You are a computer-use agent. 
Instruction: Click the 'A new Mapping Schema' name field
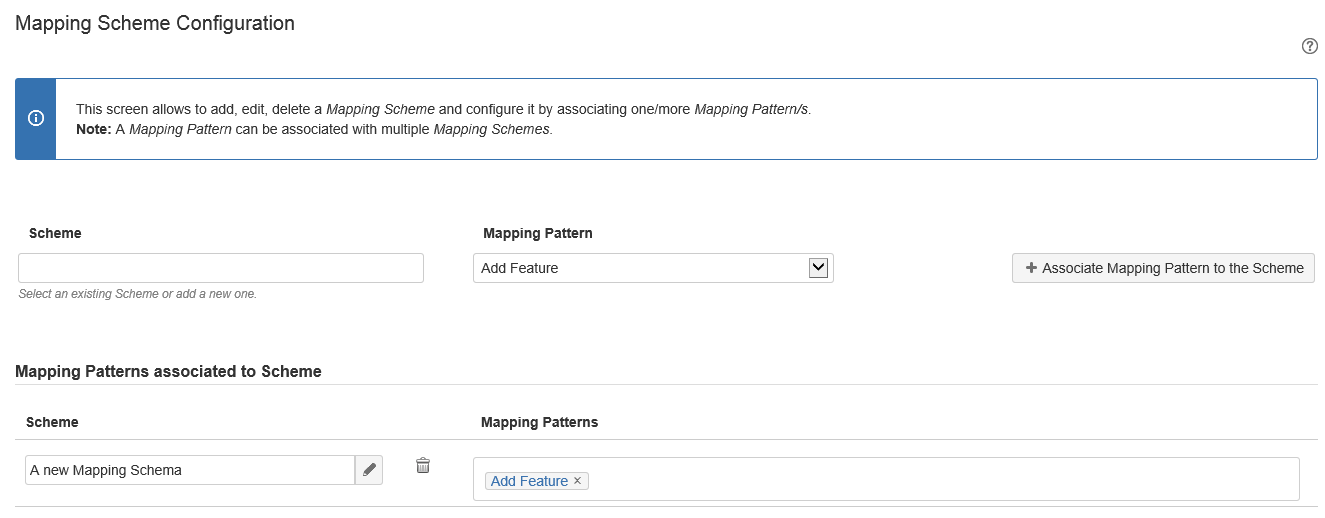190,470
